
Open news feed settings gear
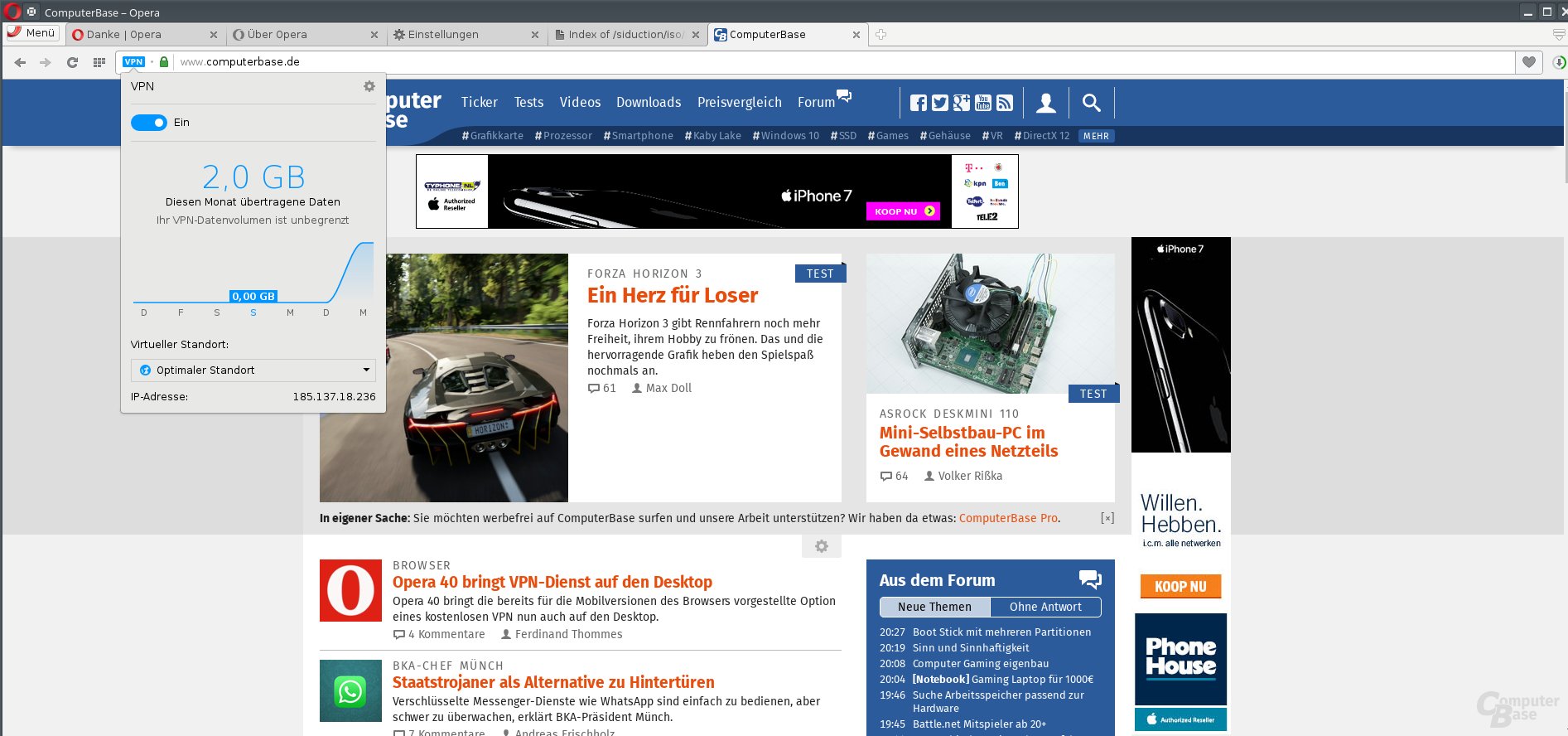tap(822, 546)
